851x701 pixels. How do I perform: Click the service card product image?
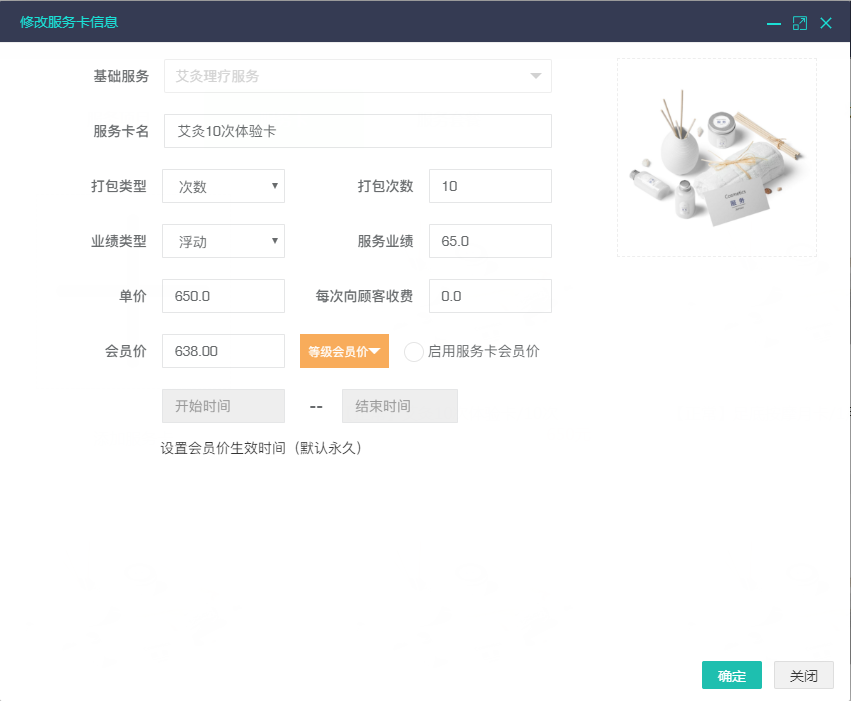click(x=716, y=158)
